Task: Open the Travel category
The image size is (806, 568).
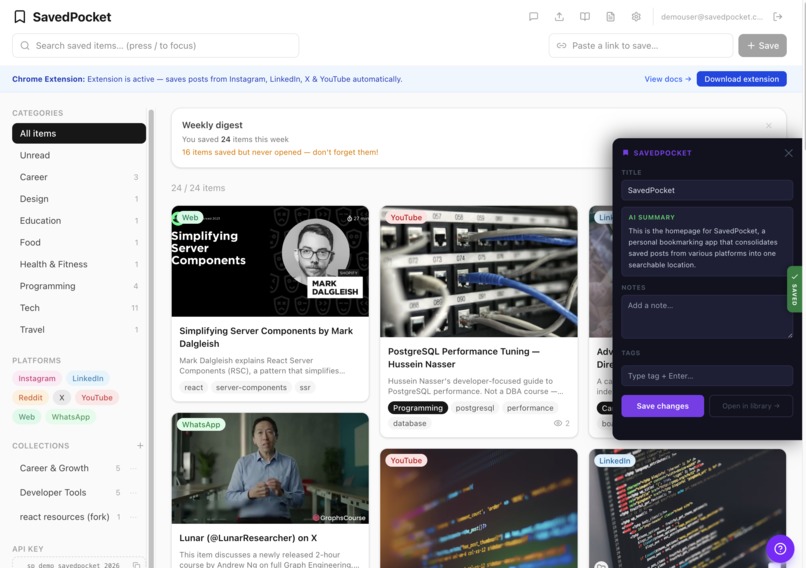Action: [79, 330]
